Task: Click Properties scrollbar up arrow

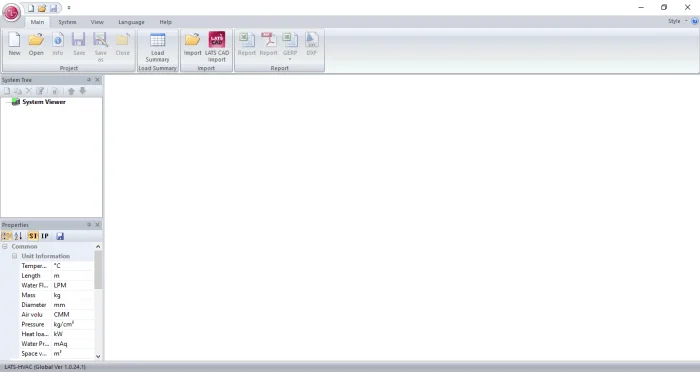Action: point(98,247)
